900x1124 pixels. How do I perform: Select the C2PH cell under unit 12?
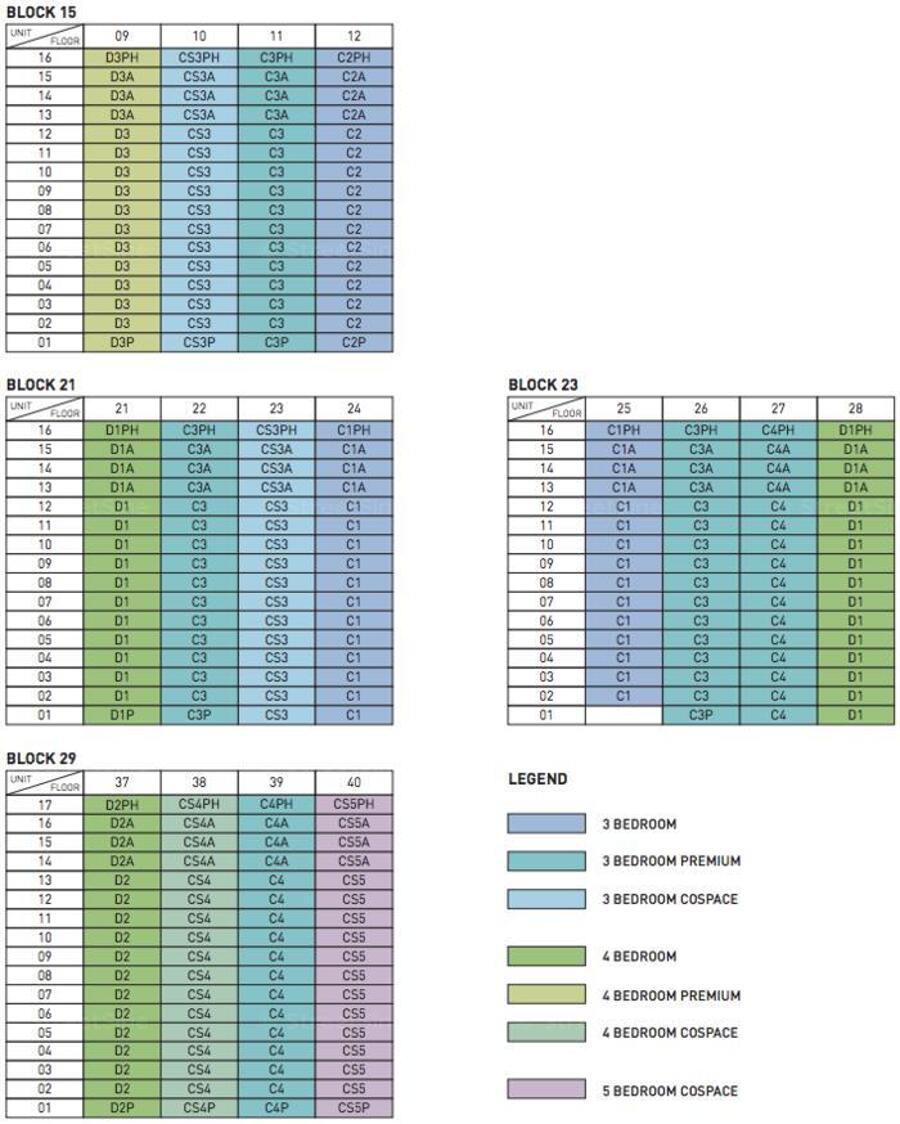(354, 58)
